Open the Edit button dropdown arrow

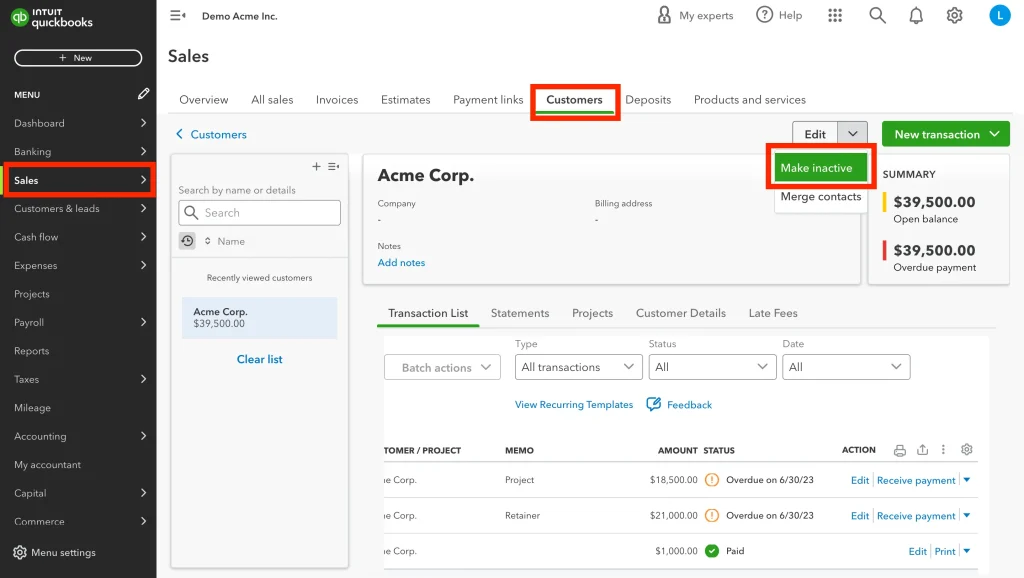click(853, 134)
